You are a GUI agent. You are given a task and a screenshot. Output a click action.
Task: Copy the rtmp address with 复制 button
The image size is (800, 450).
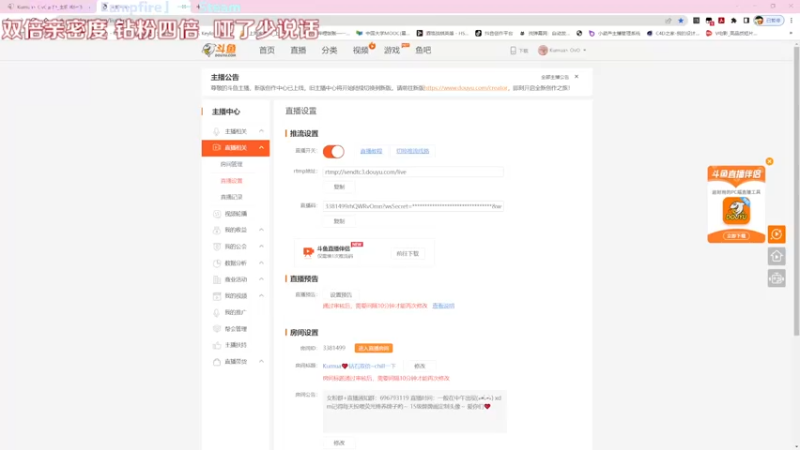(x=339, y=187)
